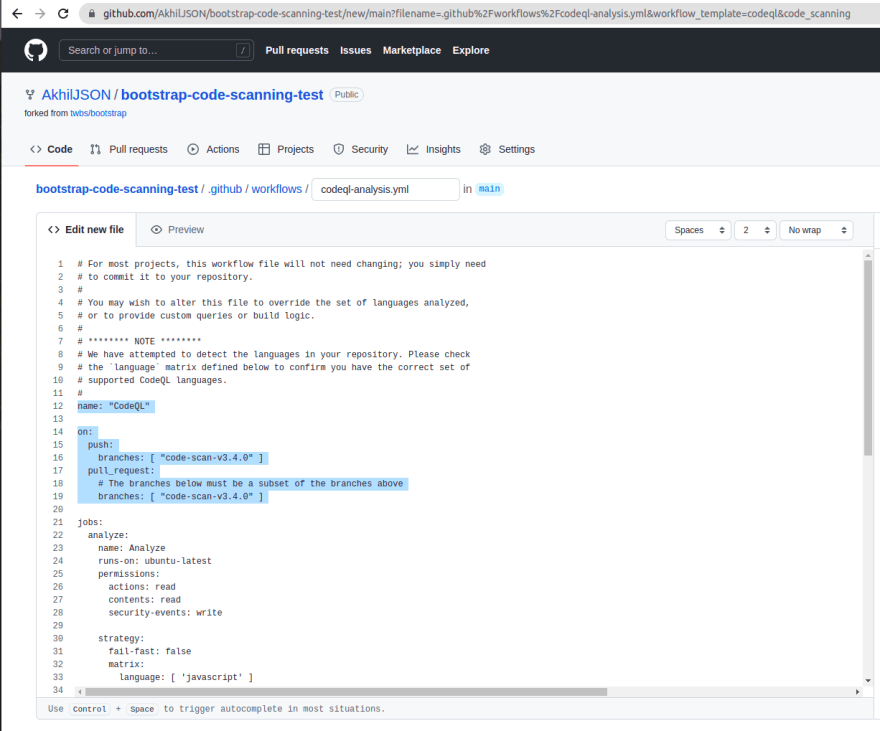
Task: Open the twbs/bootstrap forked-from link
Action: pyautogui.click(x=98, y=113)
